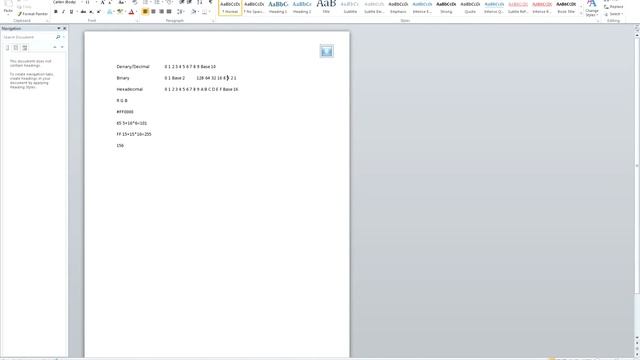Apply the Strong style
This screenshot has width=640, height=360.
446,8
